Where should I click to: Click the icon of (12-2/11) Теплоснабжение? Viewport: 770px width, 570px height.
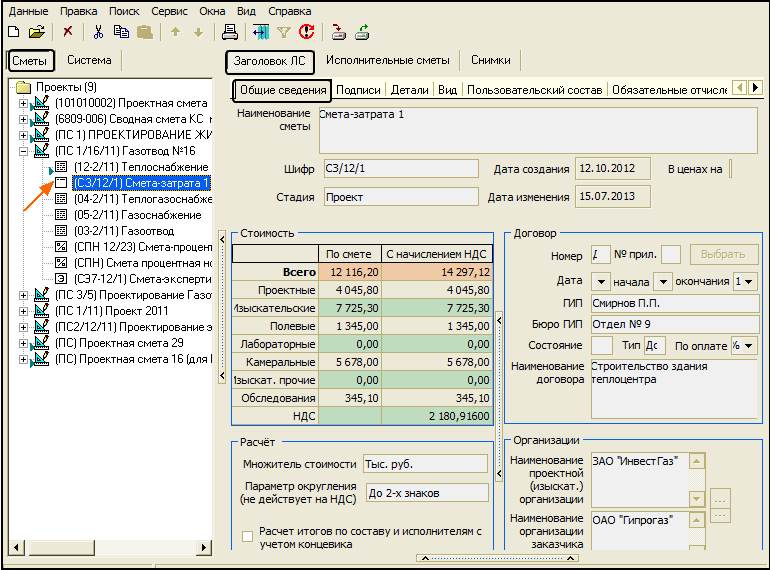click(x=61, y=167)
